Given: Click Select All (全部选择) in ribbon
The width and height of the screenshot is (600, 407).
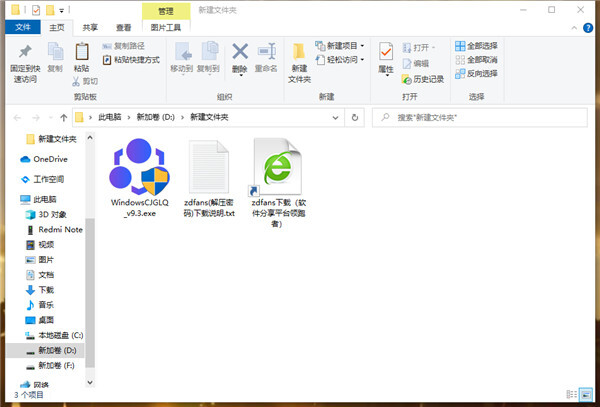Looking at the screenshot, I should pos(476,46).
